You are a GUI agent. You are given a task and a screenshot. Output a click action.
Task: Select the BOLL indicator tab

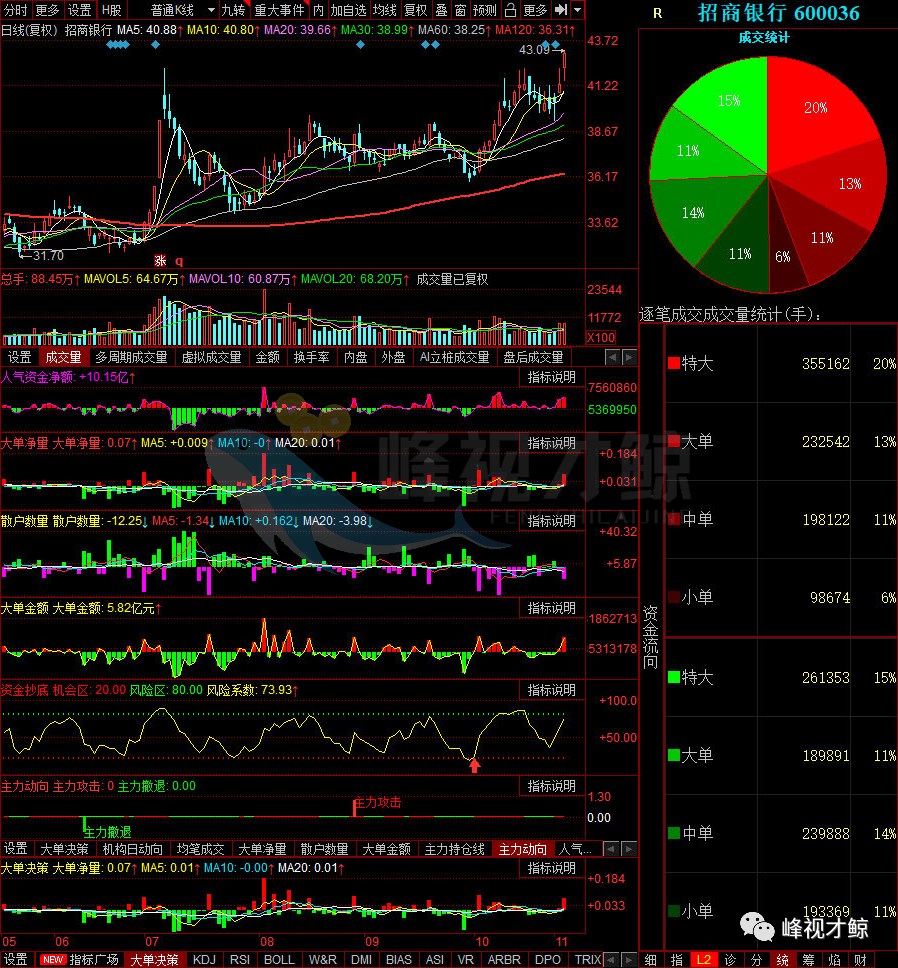click(279, 959)
